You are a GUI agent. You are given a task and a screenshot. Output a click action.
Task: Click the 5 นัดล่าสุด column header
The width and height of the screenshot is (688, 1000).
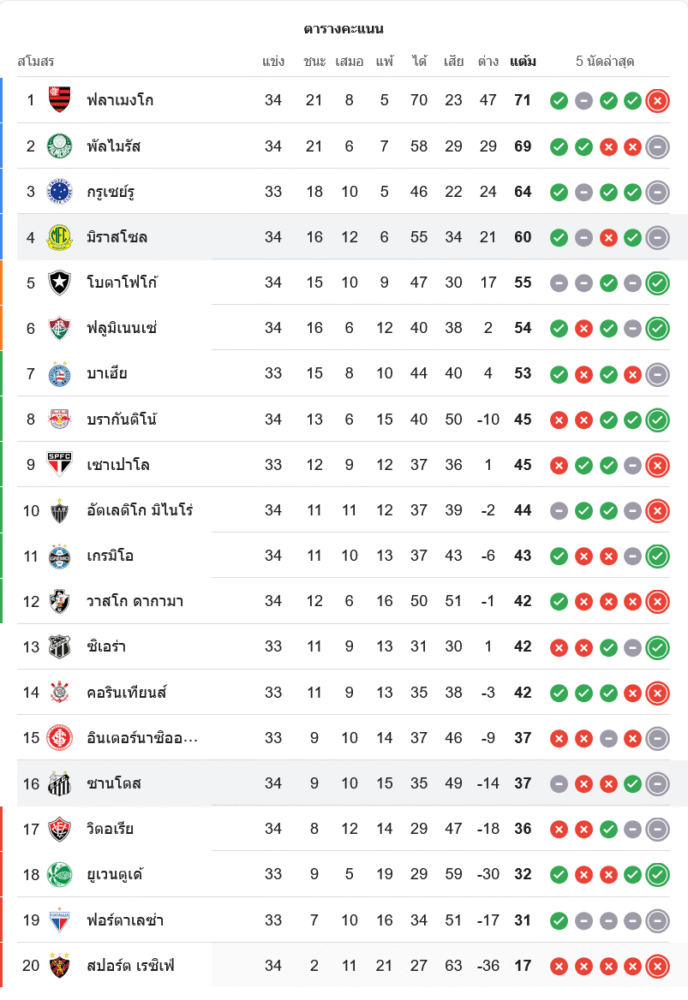[605, 61]
